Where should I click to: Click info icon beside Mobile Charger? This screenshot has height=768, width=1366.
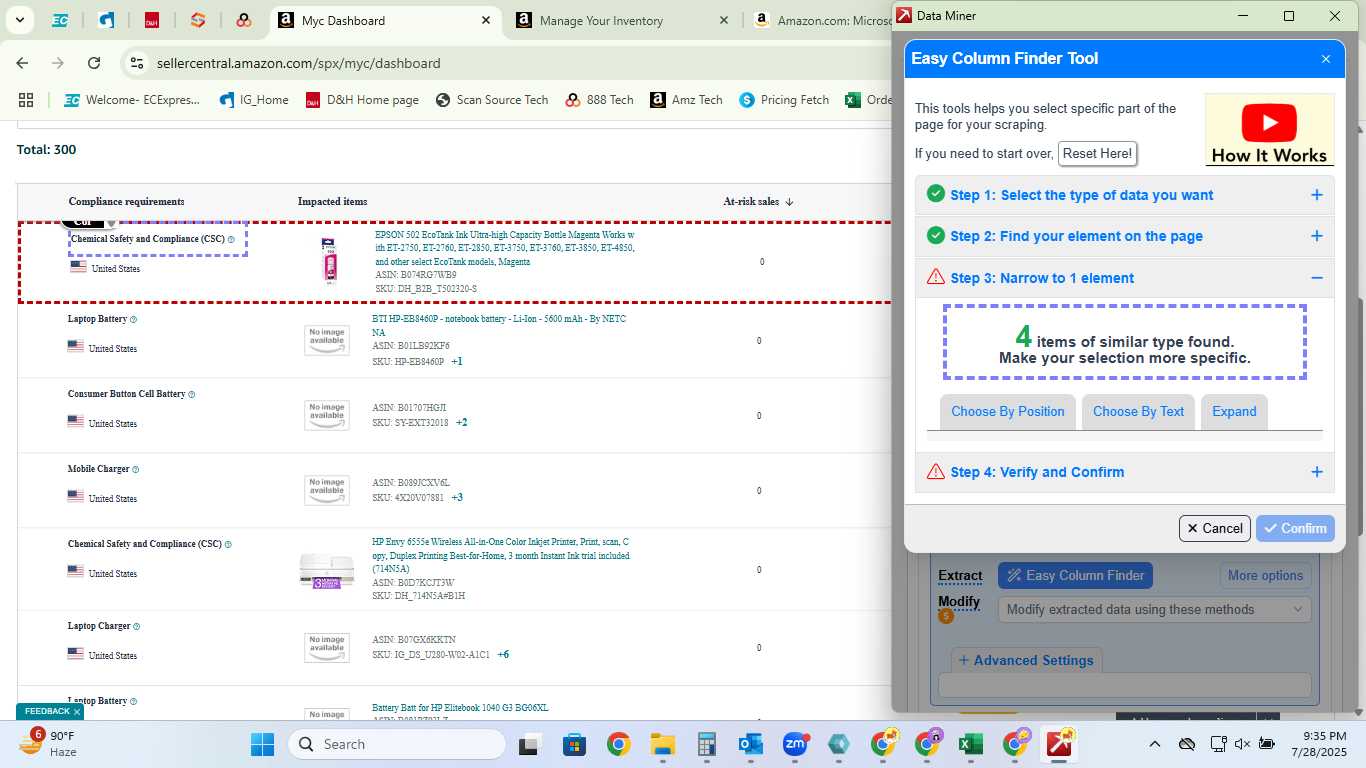tap(136, 469)
